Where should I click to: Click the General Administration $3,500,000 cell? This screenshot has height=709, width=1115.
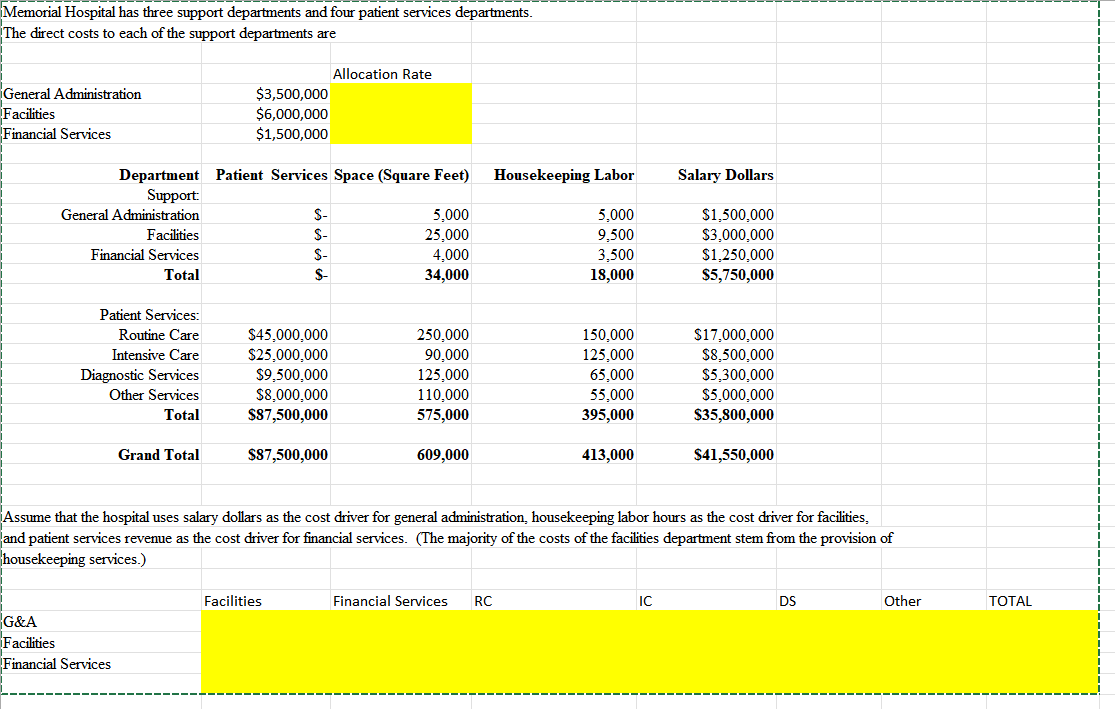[x=266, y=94]
